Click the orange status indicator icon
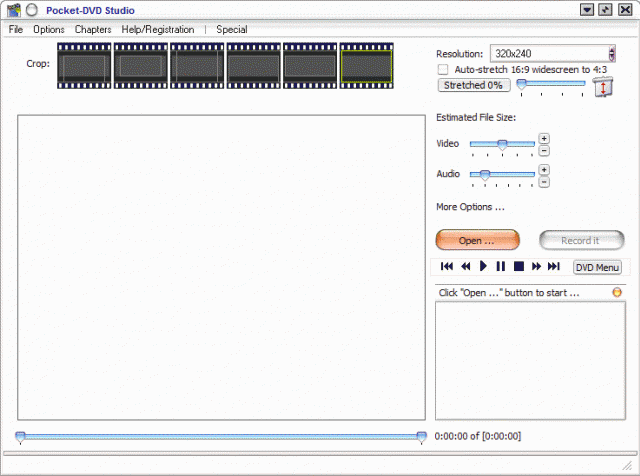This screenshot has width=640, height=476. (x=617, y=292)
